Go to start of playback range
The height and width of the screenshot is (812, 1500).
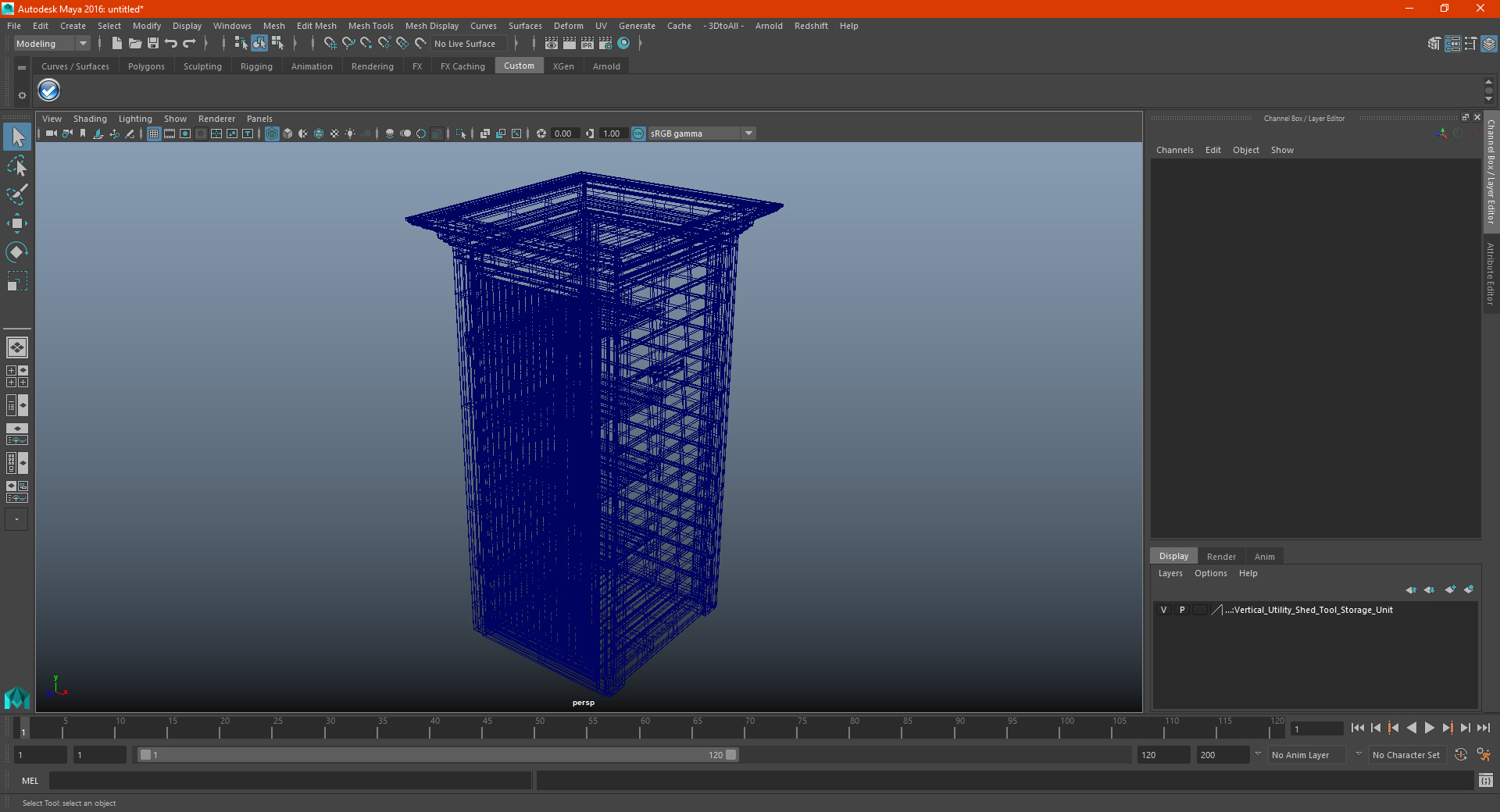click(1358, 728)
